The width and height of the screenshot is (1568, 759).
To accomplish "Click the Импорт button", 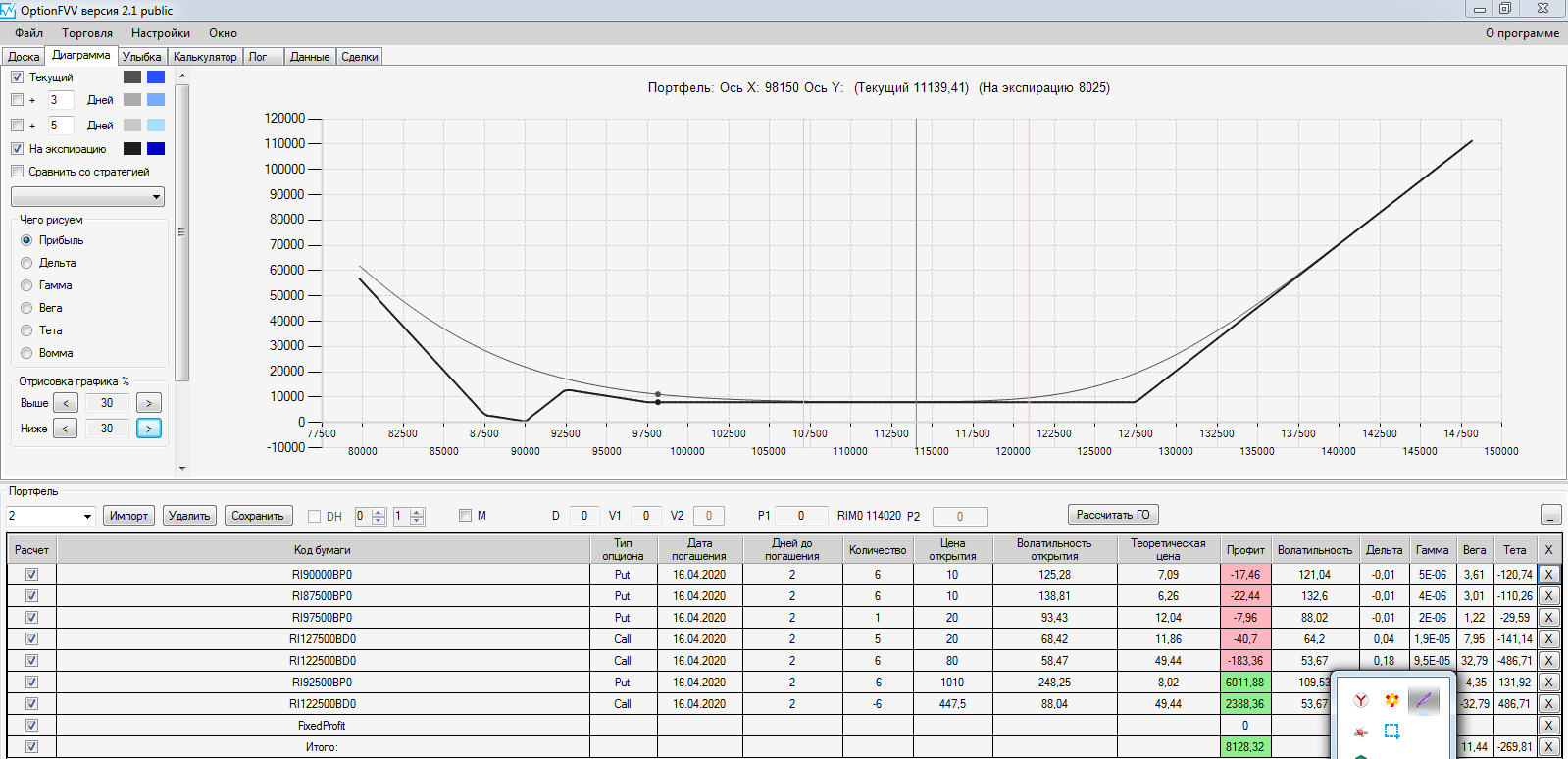I will click(x=128, y=516).
